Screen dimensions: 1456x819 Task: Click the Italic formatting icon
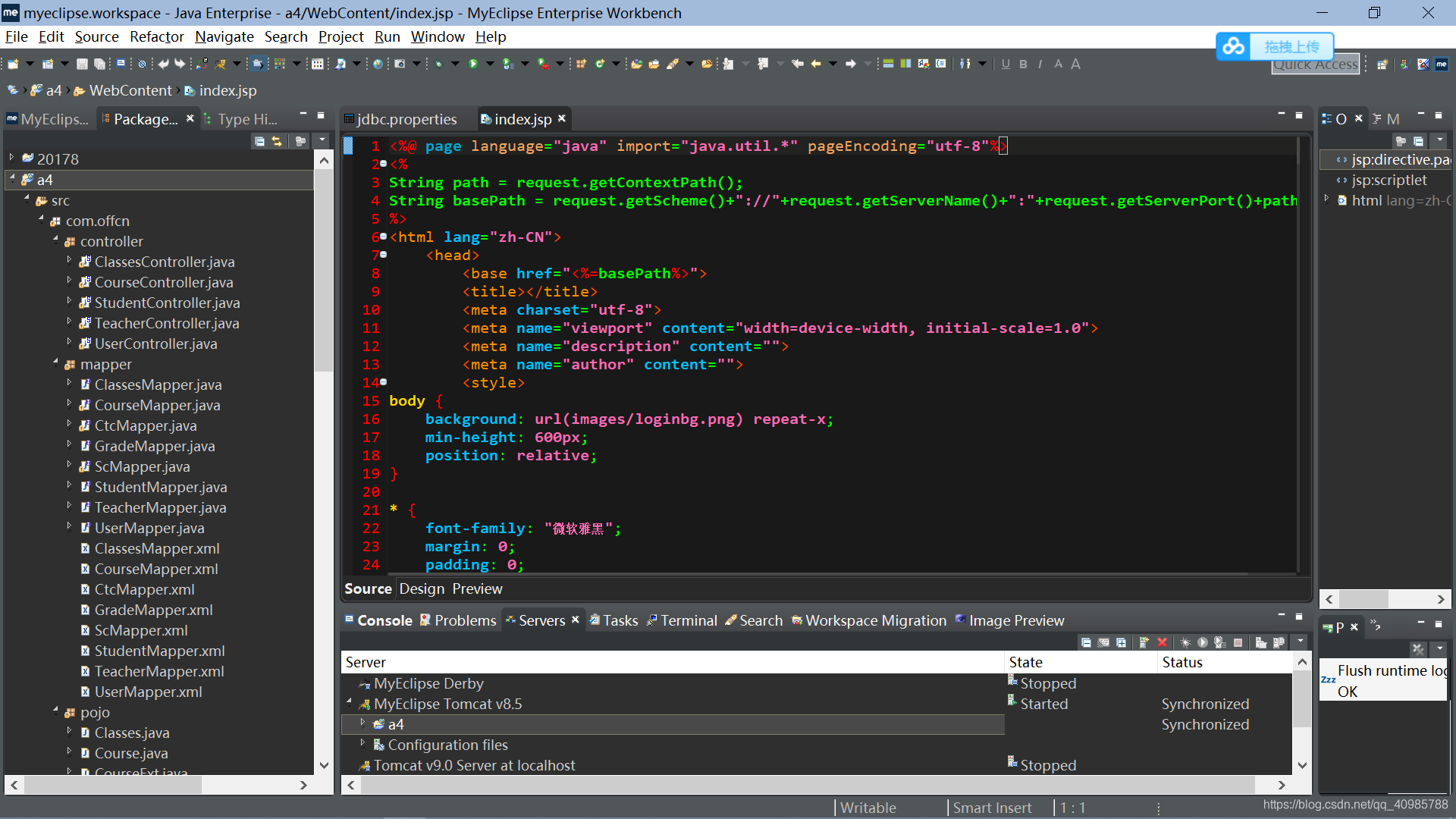[x=1040, y=64]
